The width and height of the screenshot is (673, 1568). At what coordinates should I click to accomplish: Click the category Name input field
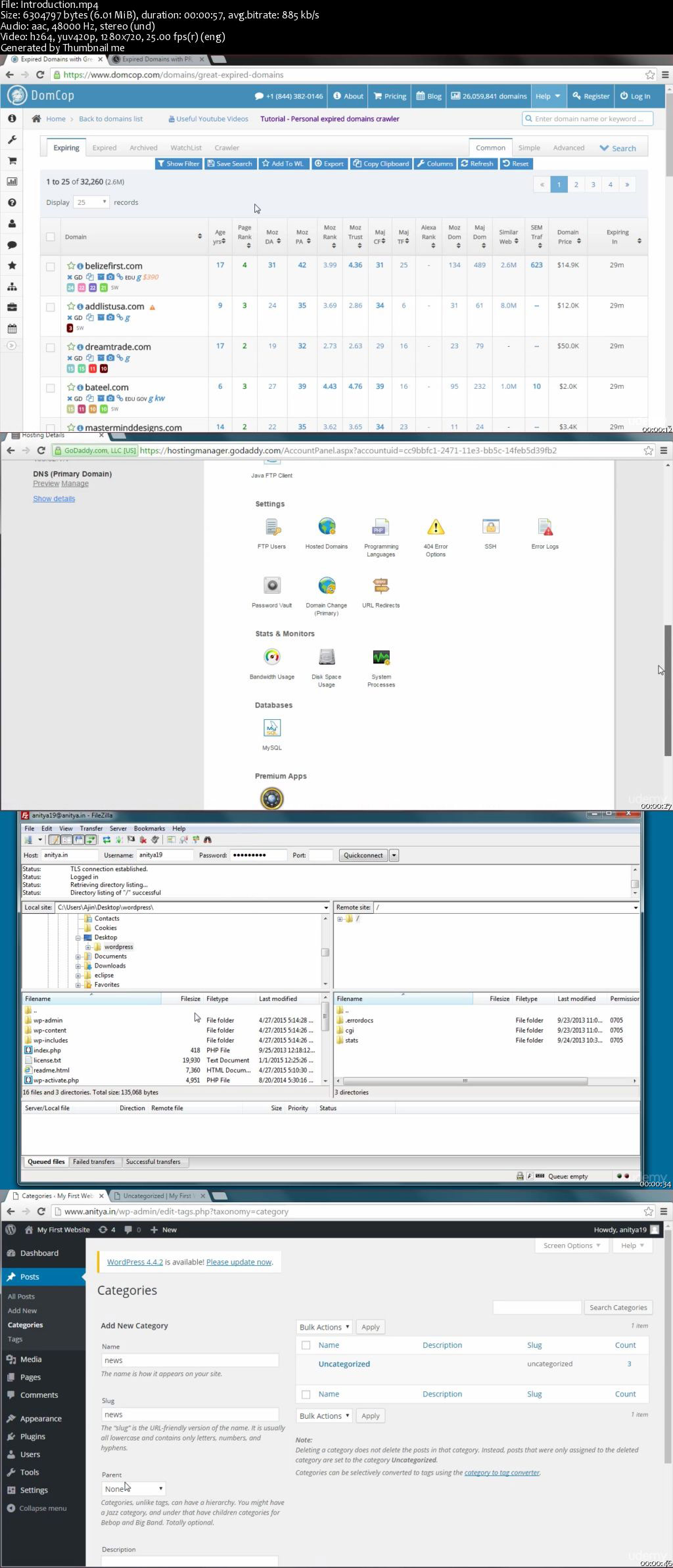pos(190,1360)
